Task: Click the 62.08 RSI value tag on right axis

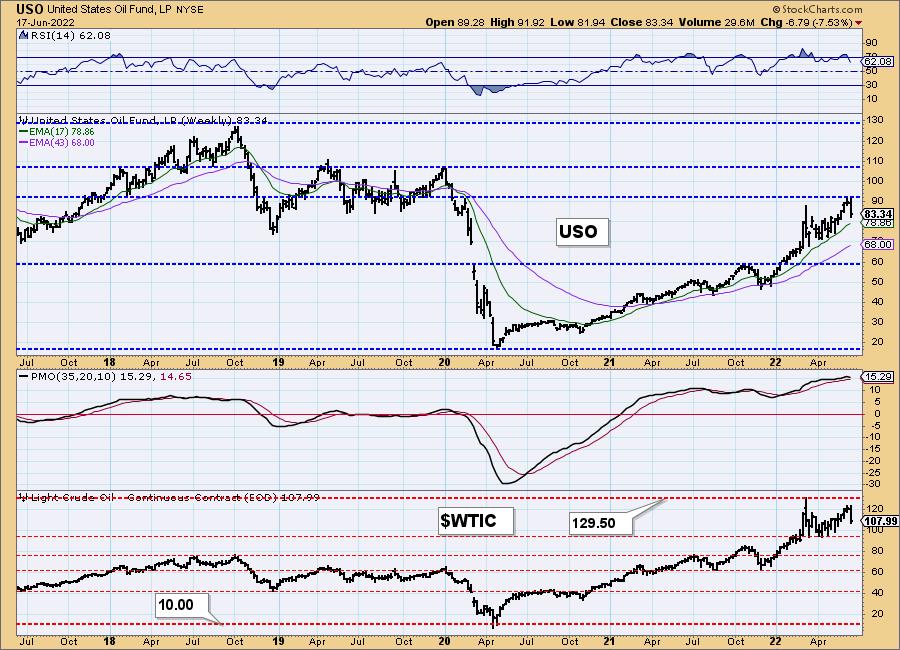Action: 878,61
